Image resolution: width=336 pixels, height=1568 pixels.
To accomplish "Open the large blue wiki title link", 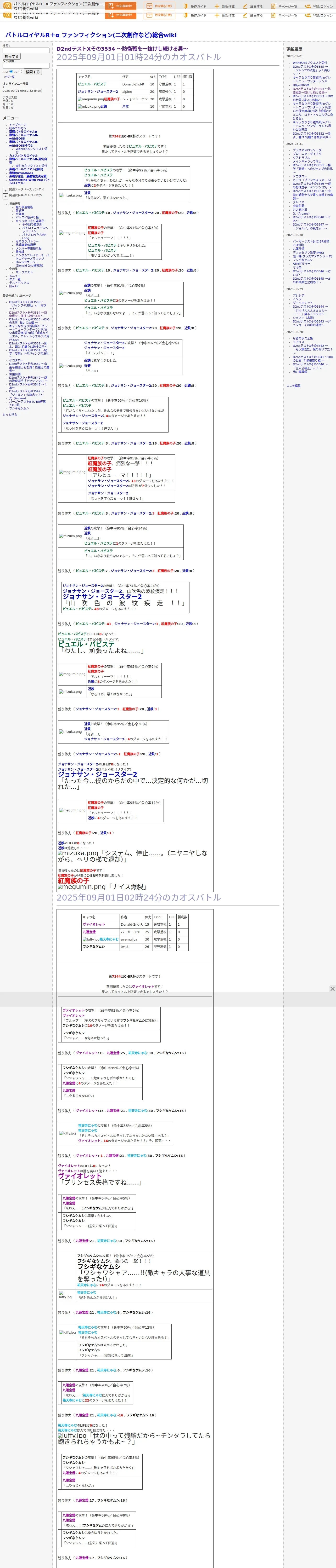I will [91, 35].
